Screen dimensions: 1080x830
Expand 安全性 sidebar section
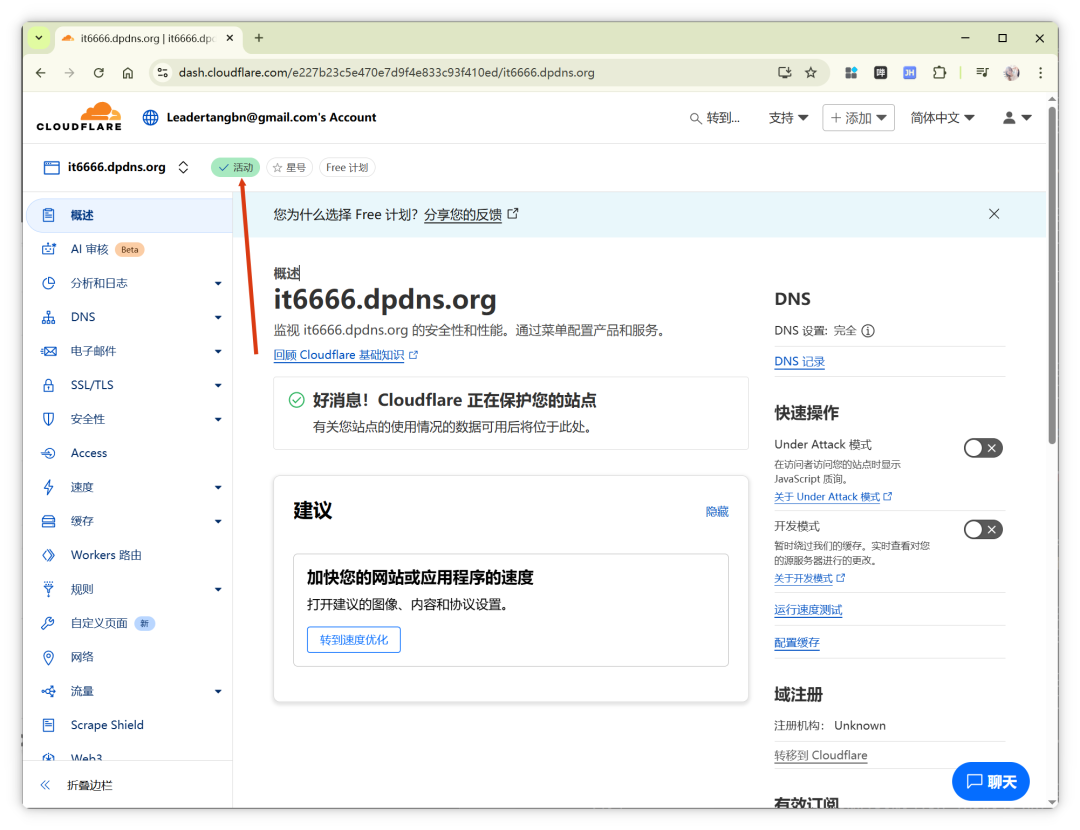(218, 419)
